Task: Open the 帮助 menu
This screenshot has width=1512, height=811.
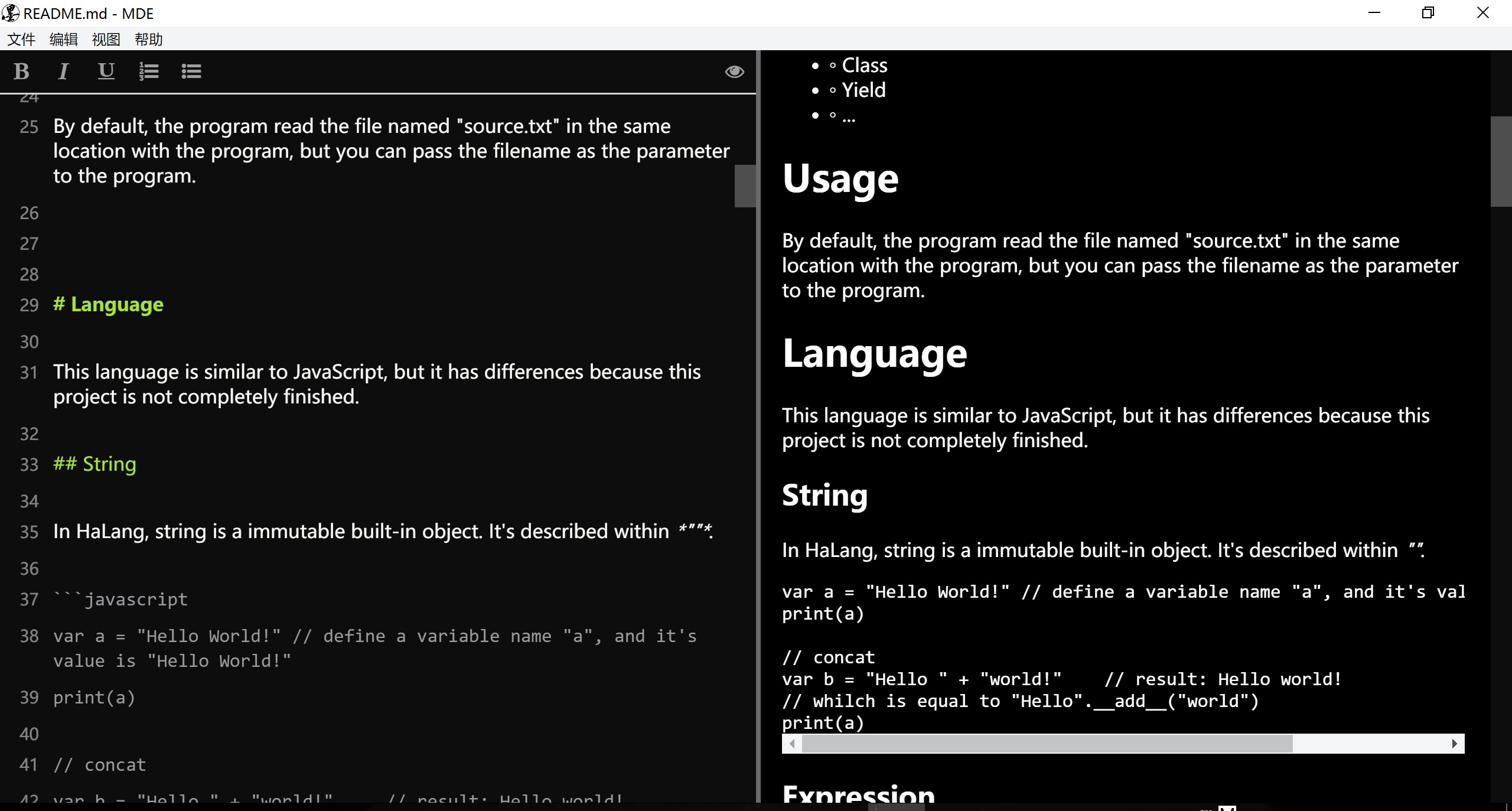Action: (149, 40)
